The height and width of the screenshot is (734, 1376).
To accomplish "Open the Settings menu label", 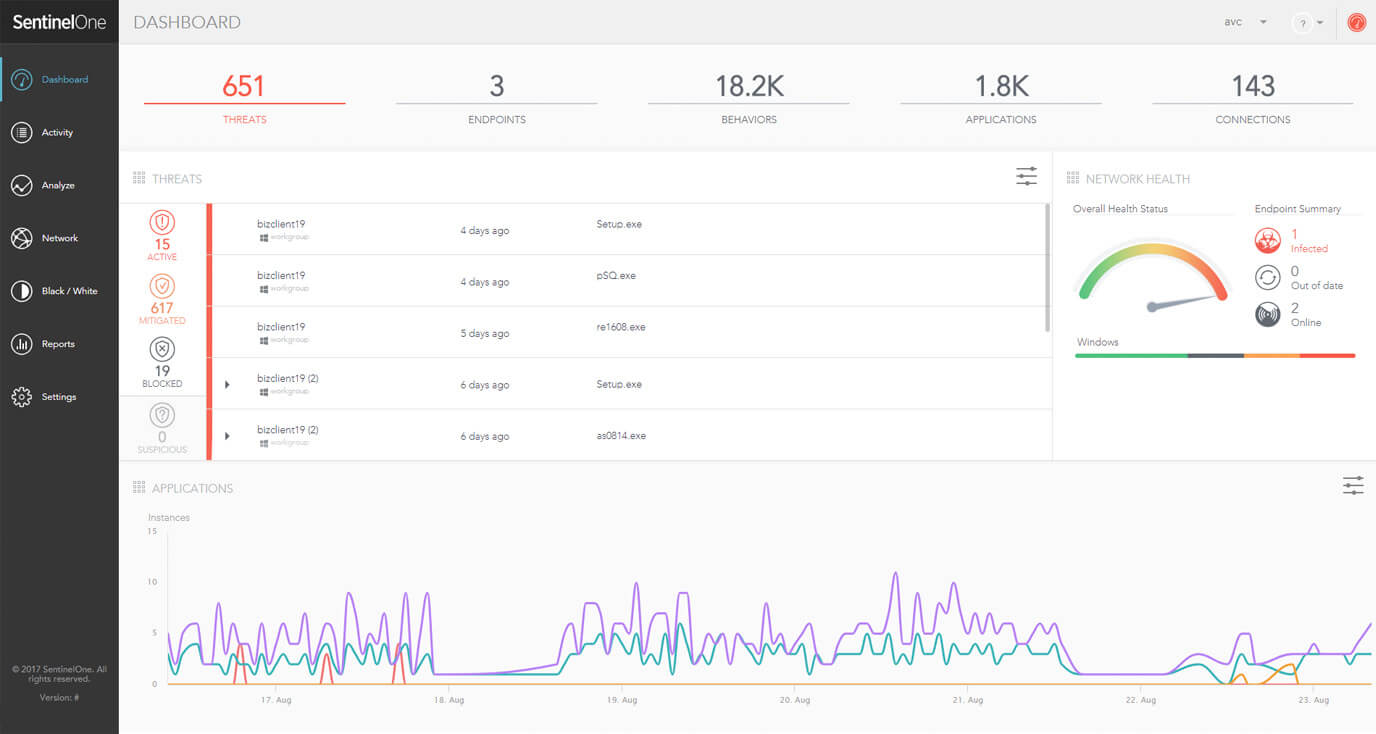I will (59, 397).
